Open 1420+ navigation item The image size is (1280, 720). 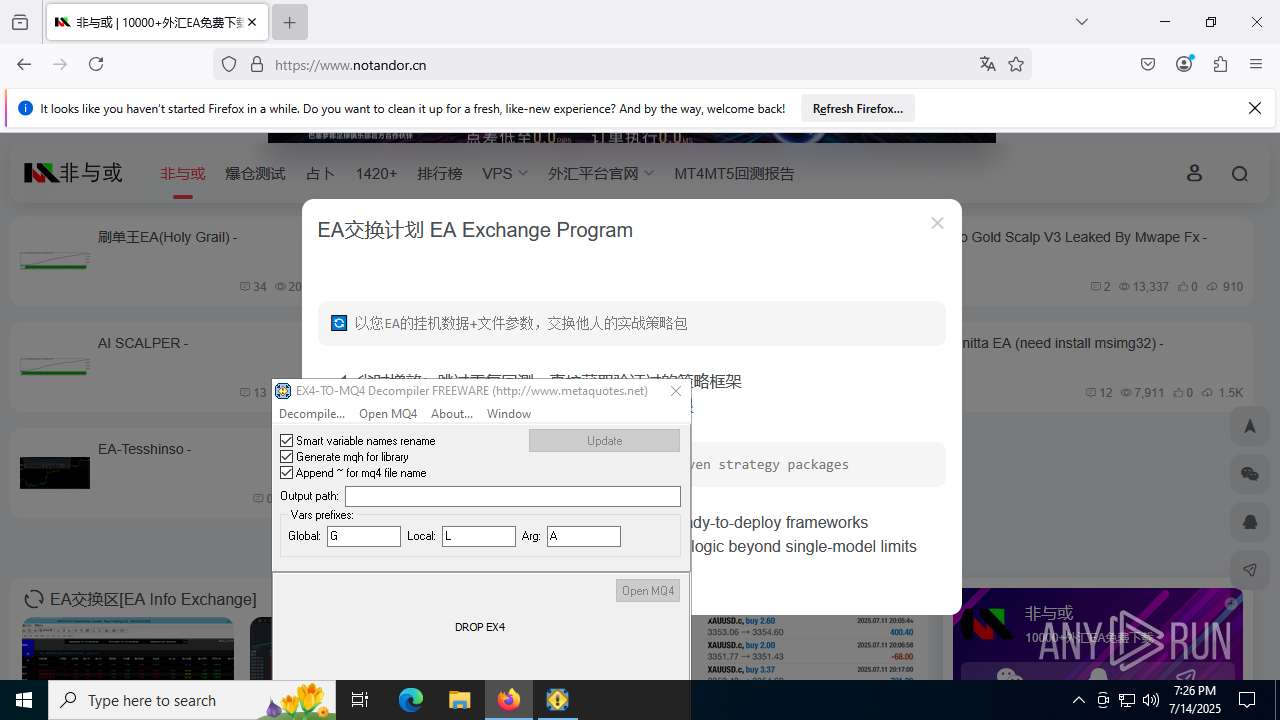376,173
